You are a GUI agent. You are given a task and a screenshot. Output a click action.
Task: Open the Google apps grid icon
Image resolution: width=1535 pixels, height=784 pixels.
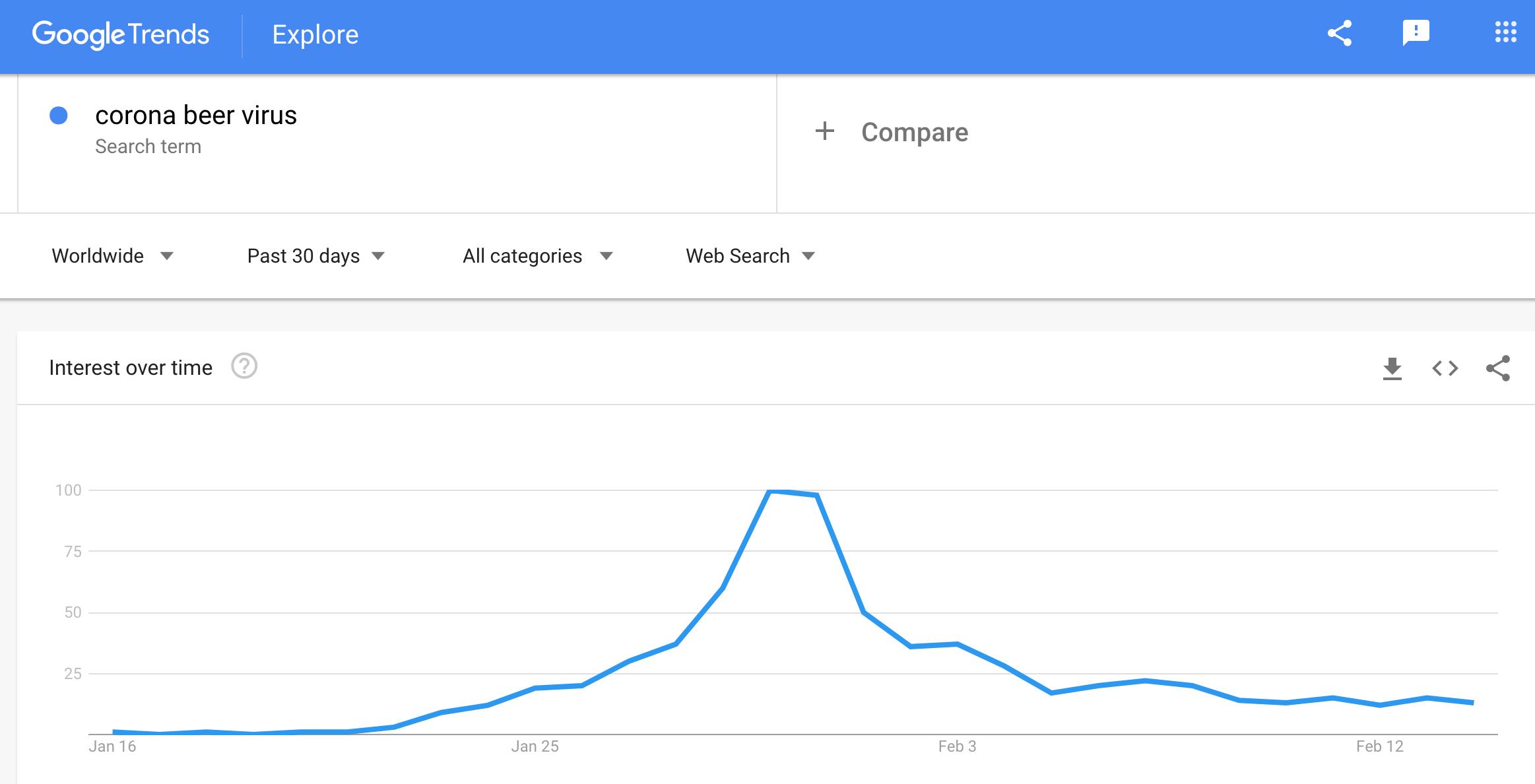pyautogui.click(x=1505, y=32)
